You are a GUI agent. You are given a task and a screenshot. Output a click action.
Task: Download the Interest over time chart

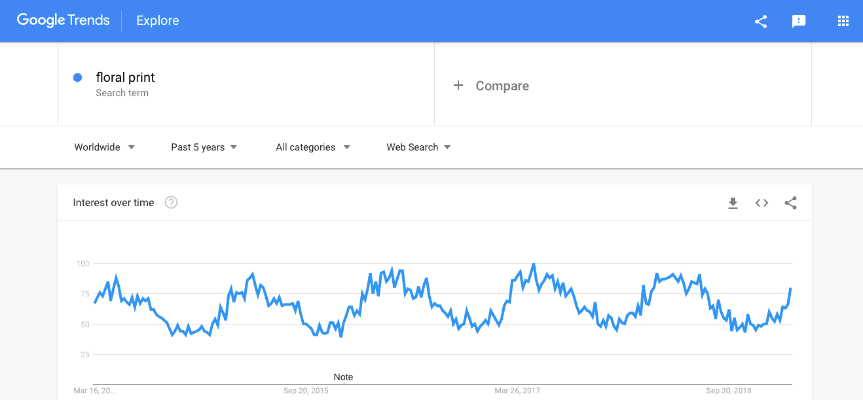pyautogui.click(x=732, y=203)
